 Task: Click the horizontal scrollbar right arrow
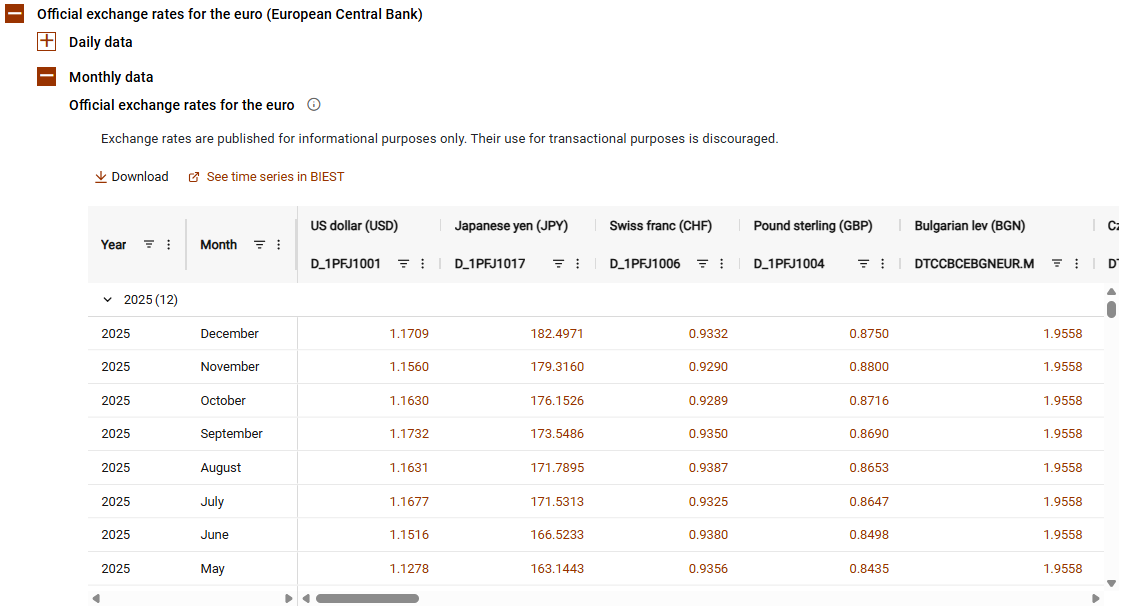pyautogui.click(x=1095, y=599)
